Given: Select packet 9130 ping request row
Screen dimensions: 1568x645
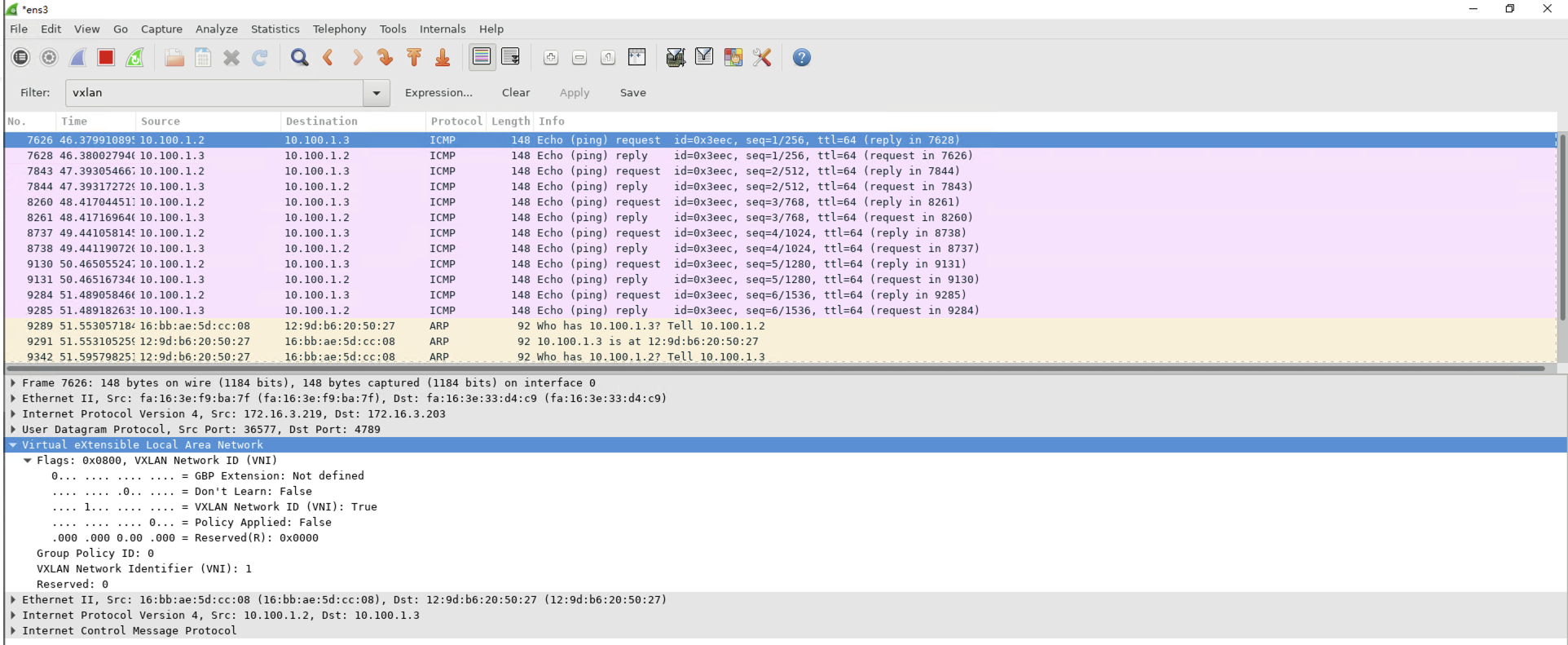Looking at the screenshot, I should pyautogui.click(x=780, y=264).
